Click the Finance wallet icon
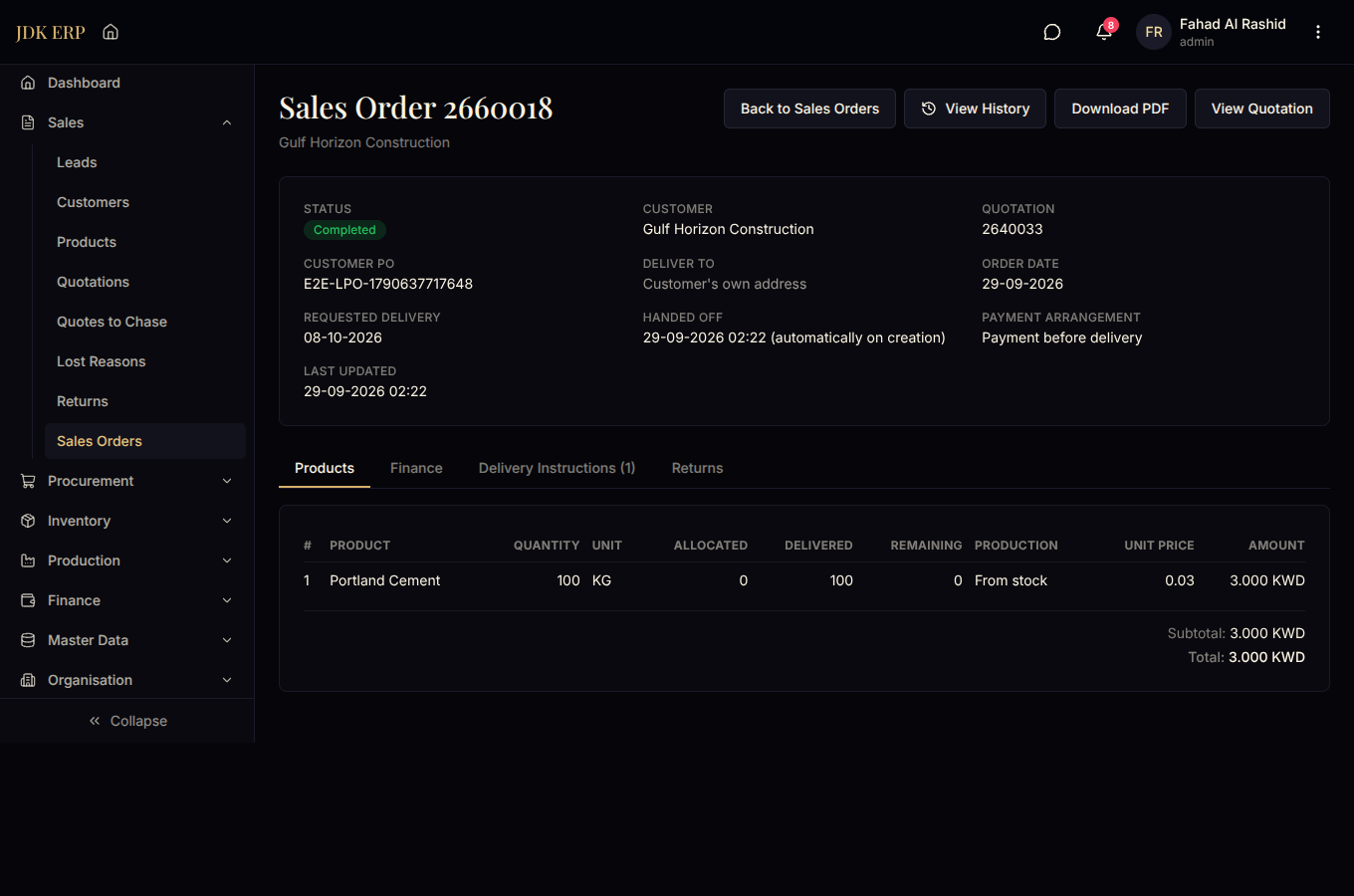The width and height of the screenshot is (1354, 896). tap(28, 600)
